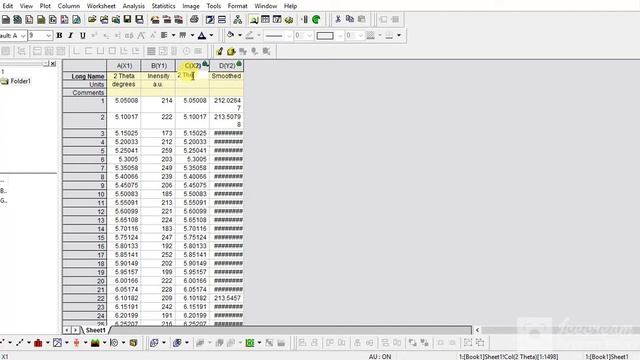Image resolution: width=640 pixels, height=360 pixels.
Task: Open the Edit menu
Action: (7, 6)
